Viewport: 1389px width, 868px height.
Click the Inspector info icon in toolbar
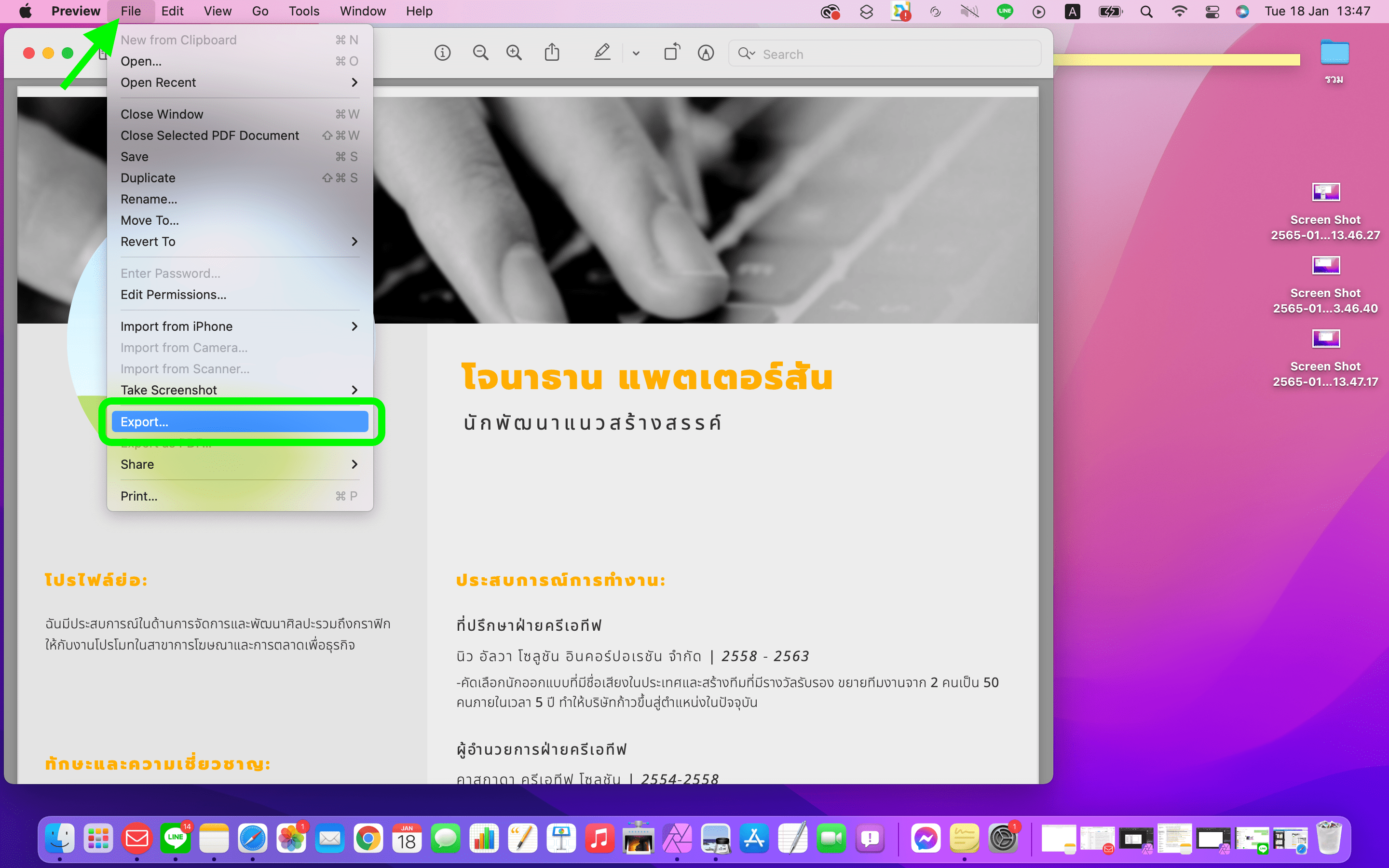(x=442, y=54)
